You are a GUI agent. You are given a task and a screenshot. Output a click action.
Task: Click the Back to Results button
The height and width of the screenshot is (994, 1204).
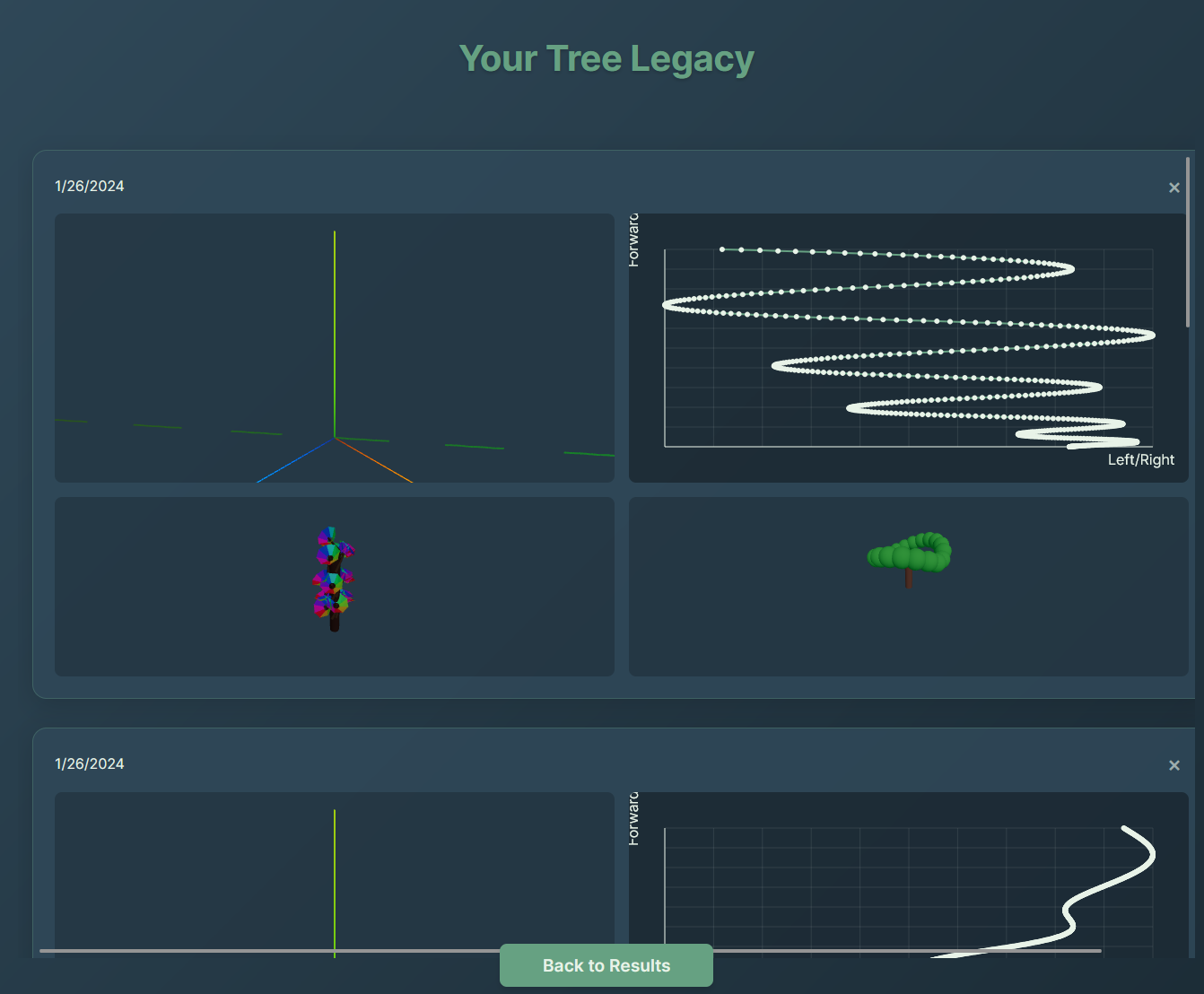point(606,965)
